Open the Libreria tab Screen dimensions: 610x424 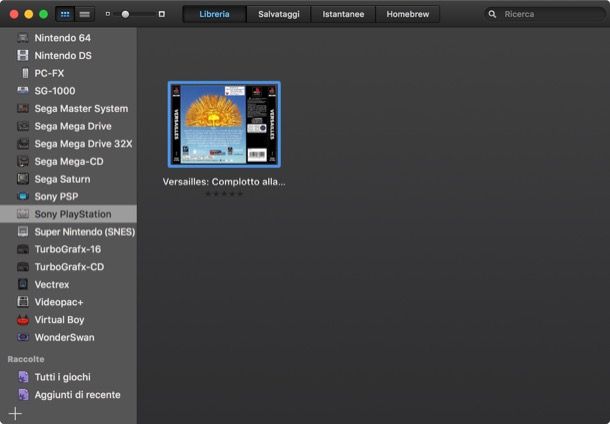tap(214, 14)
